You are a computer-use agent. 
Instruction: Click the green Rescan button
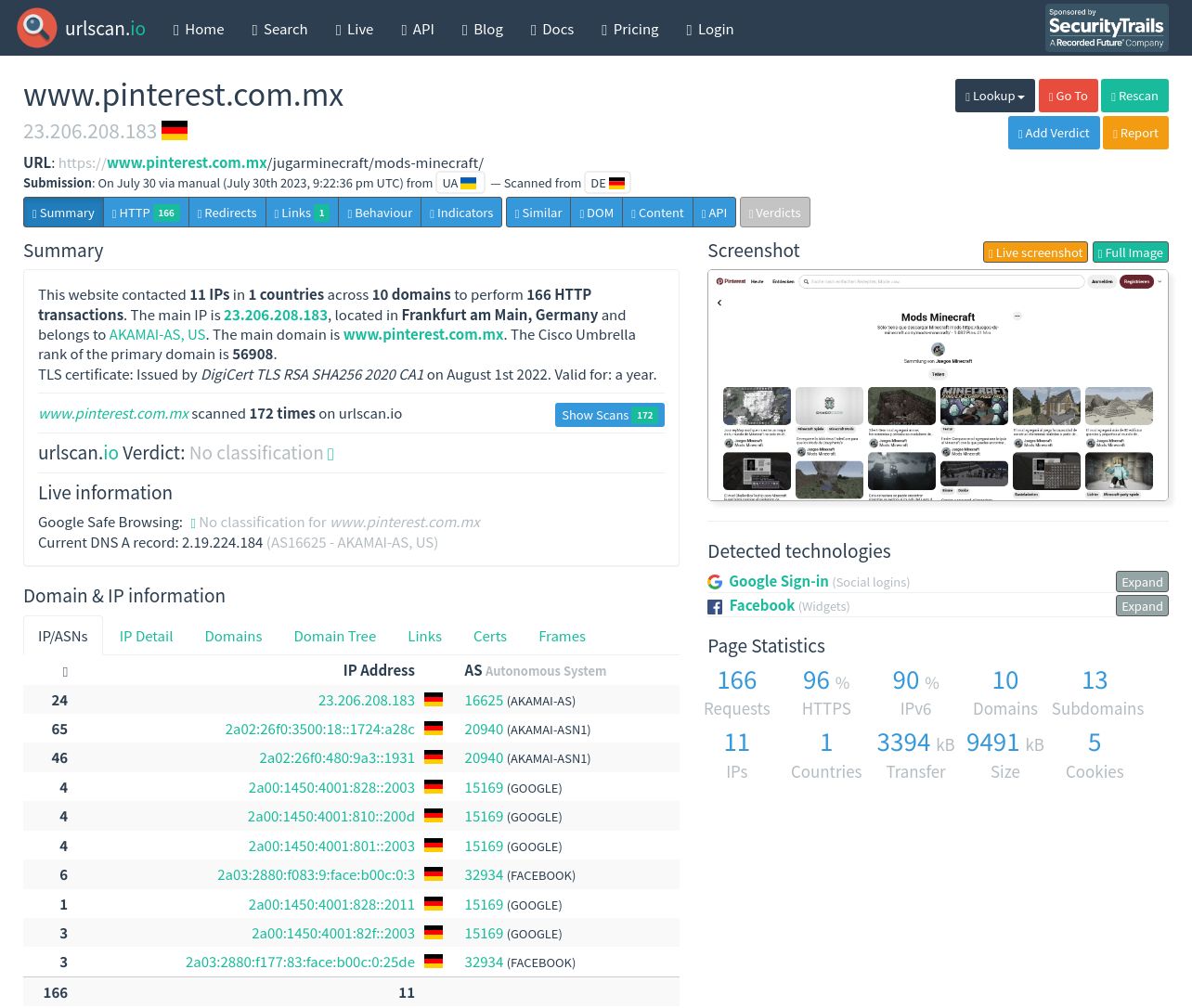(x=1134, y=96)
